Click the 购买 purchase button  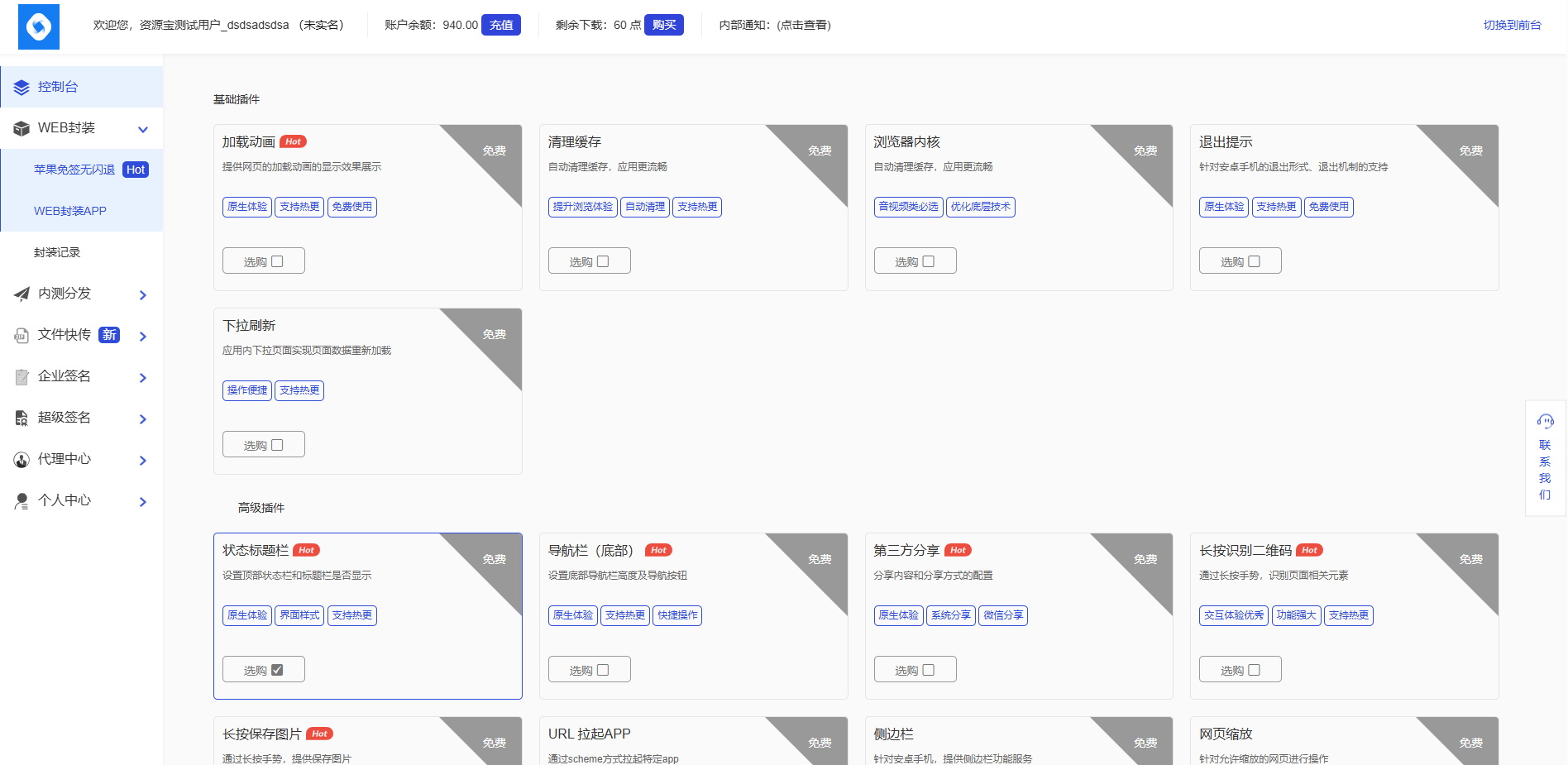tap(664, 25)
